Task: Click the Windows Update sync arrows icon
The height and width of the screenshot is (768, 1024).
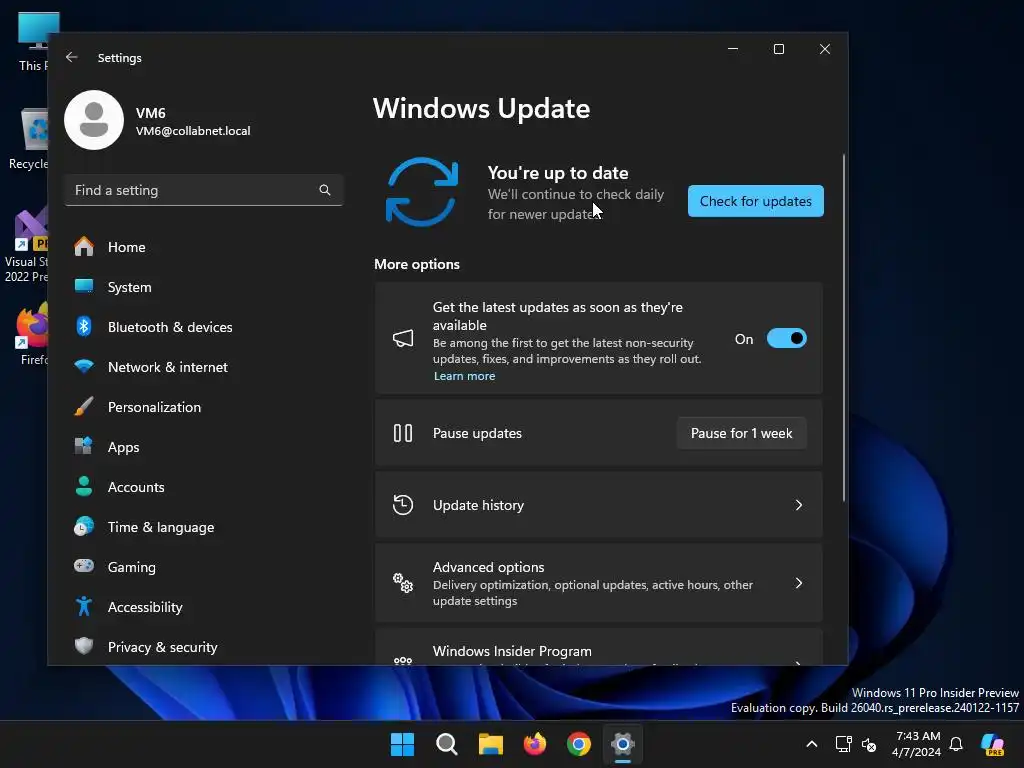Action: 422,192
